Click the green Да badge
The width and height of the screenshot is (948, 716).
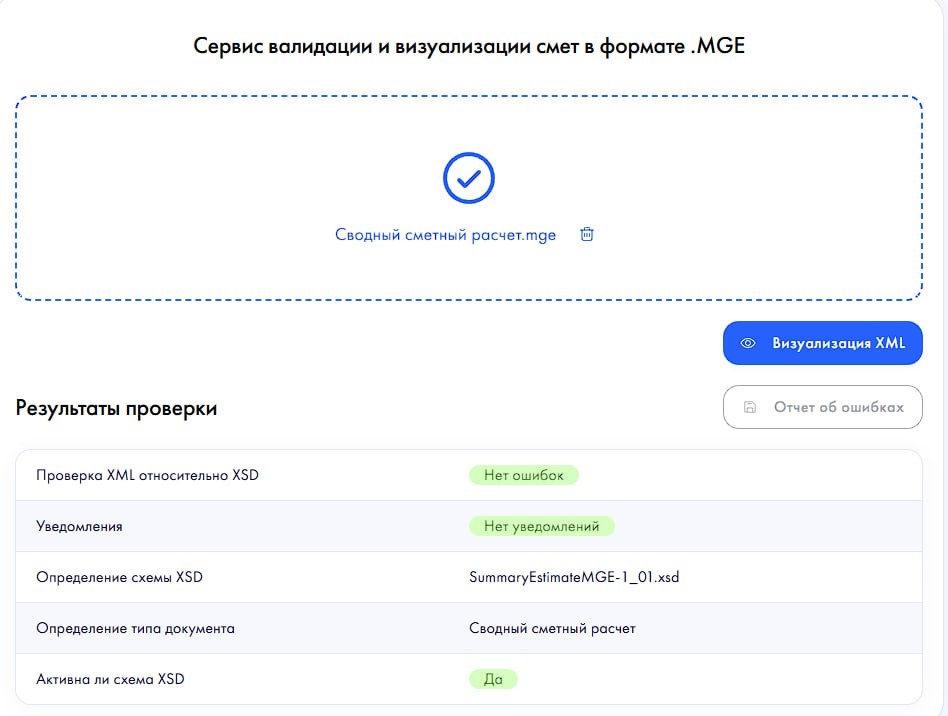click(493, 679)
